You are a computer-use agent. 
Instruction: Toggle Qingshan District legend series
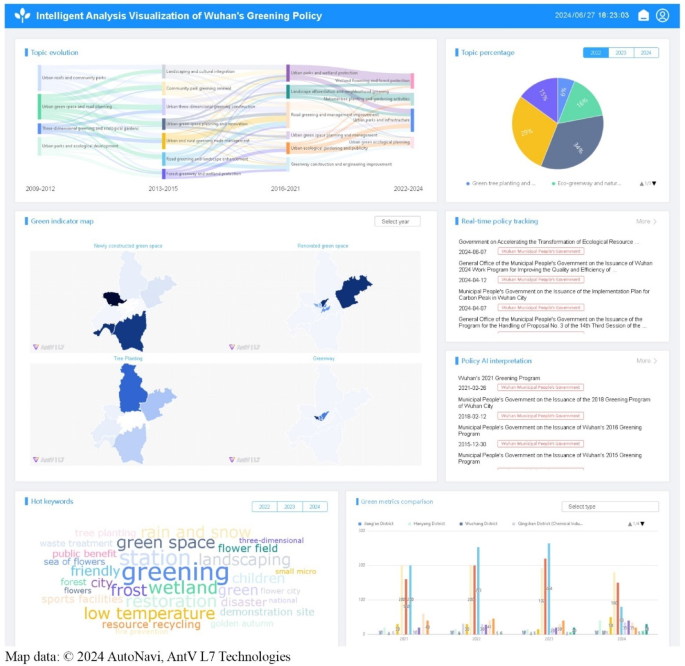[x=547, y=524]
